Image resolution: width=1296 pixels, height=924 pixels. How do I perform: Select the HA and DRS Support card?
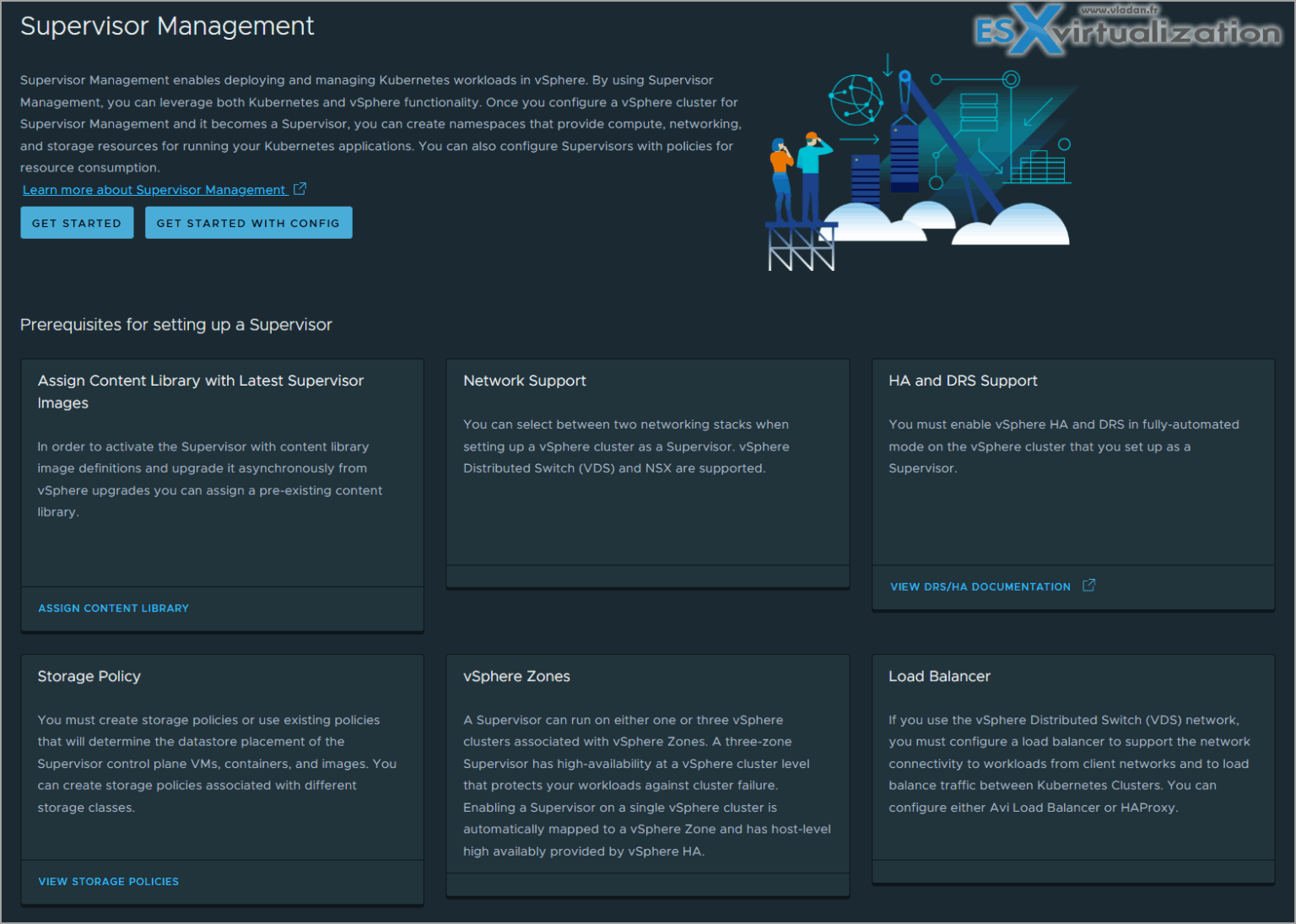click(x=1072, y=464)
